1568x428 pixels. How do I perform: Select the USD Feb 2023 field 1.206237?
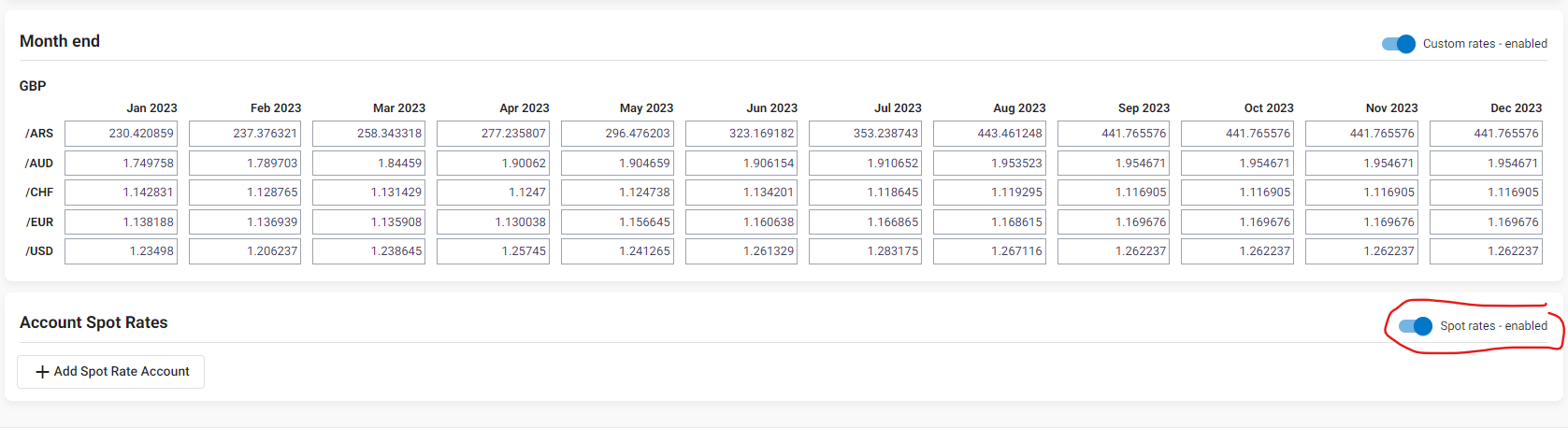point(245,251)
